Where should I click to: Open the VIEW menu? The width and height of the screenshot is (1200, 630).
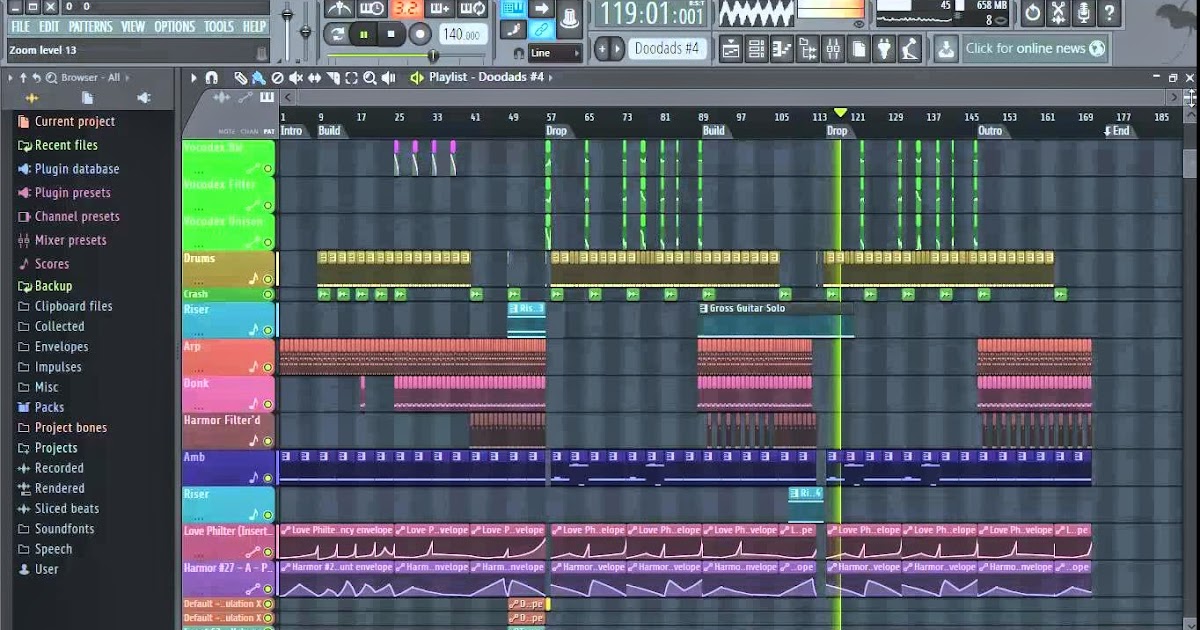click(133, 27)
